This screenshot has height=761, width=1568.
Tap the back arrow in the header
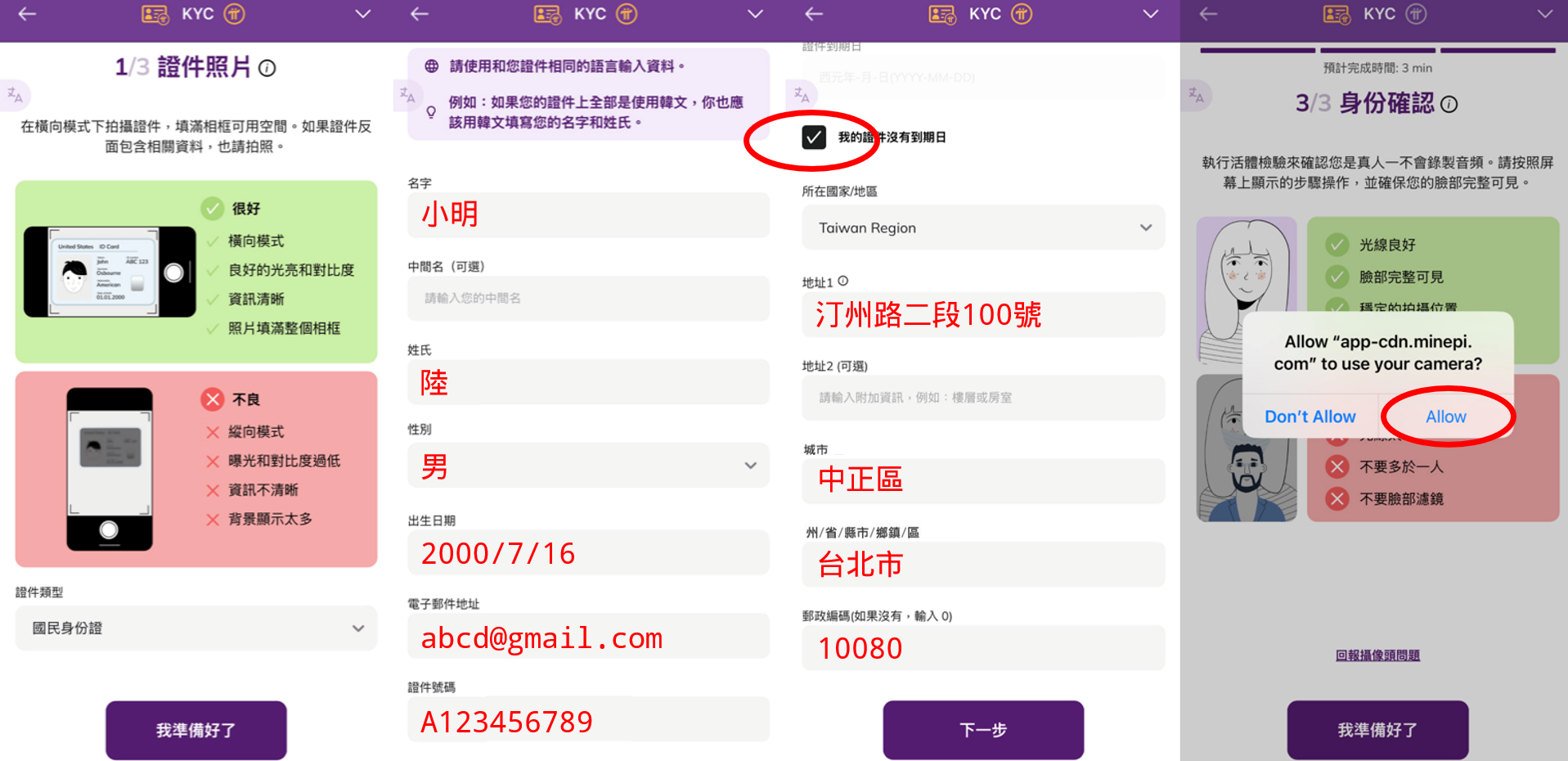(x=27, y=14)
